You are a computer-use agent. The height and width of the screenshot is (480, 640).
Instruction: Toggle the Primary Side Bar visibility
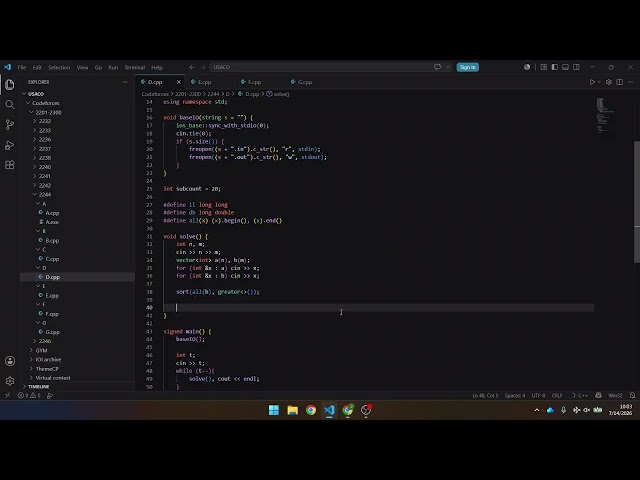(555, 67)
